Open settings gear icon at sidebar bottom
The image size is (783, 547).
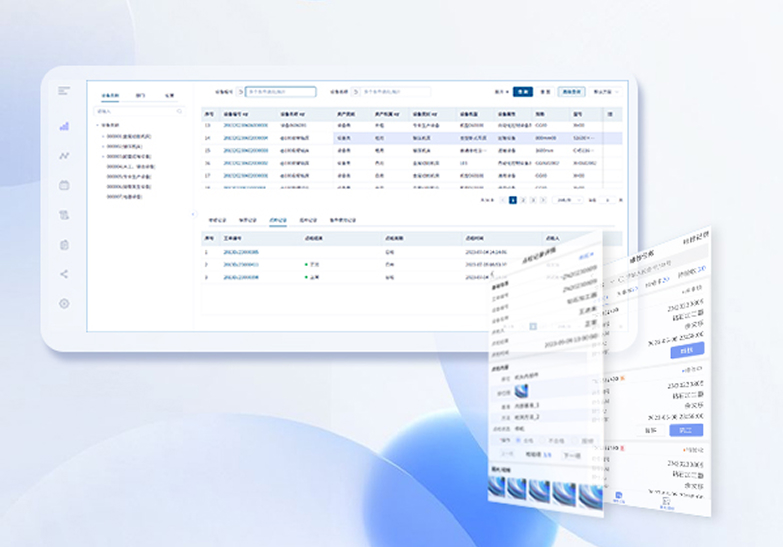pos(64,303)
